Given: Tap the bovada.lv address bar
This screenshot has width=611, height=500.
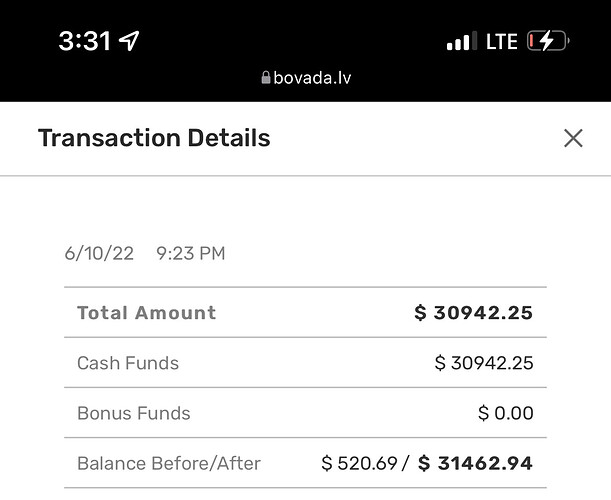Looking at the screenshot, I should click(x=306, y=78).
